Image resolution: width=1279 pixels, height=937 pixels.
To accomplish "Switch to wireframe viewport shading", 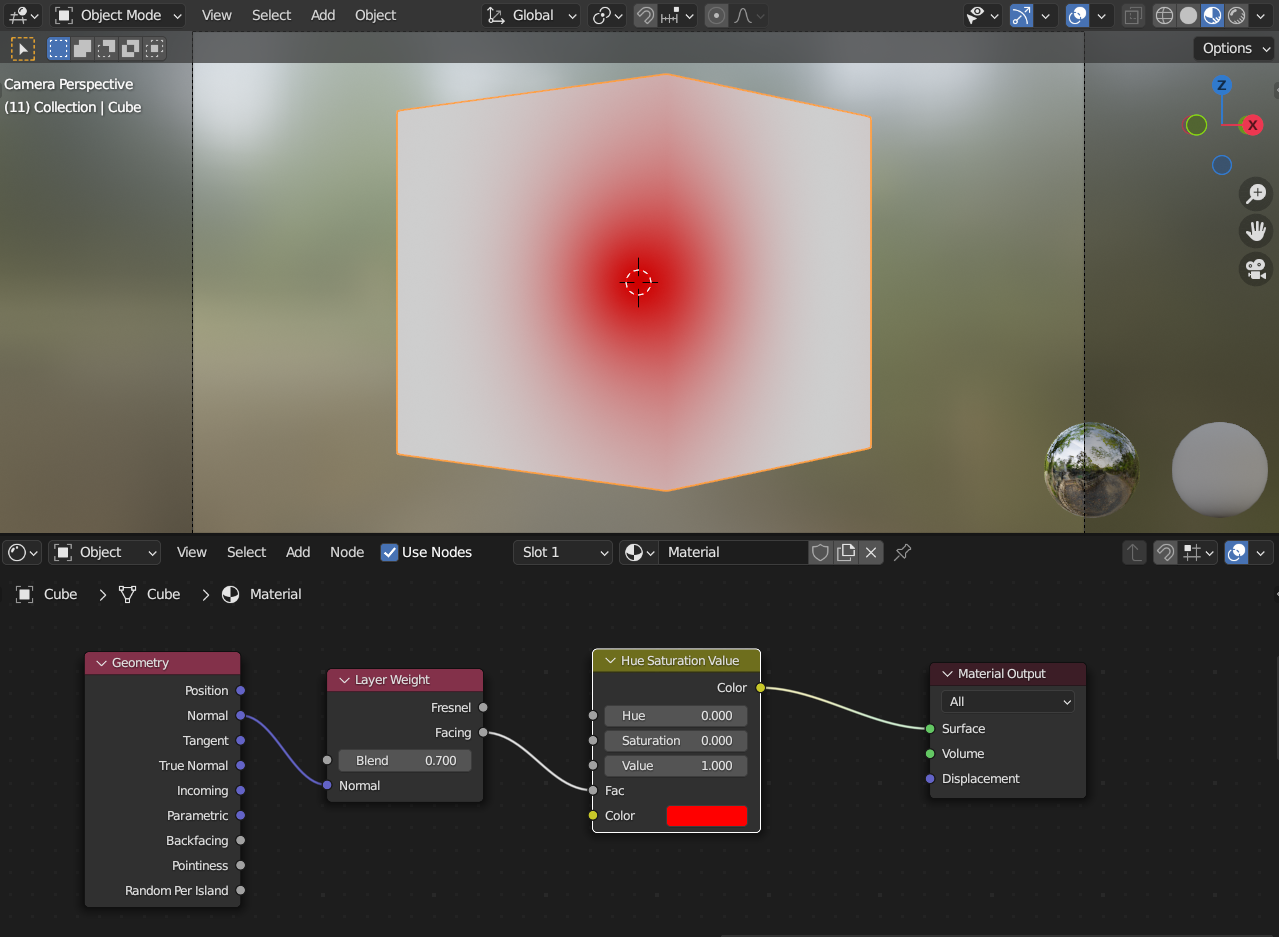I will coord(1164,15).
